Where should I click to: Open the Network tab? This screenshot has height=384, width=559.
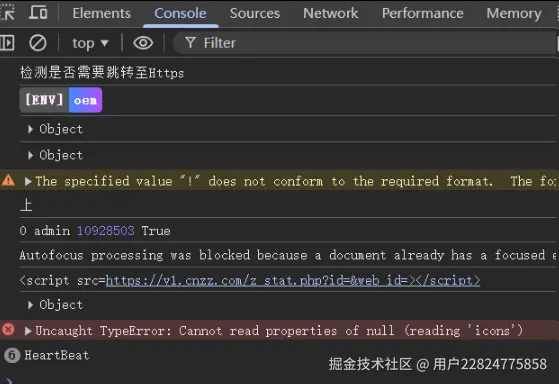click(x=330, y=13)
